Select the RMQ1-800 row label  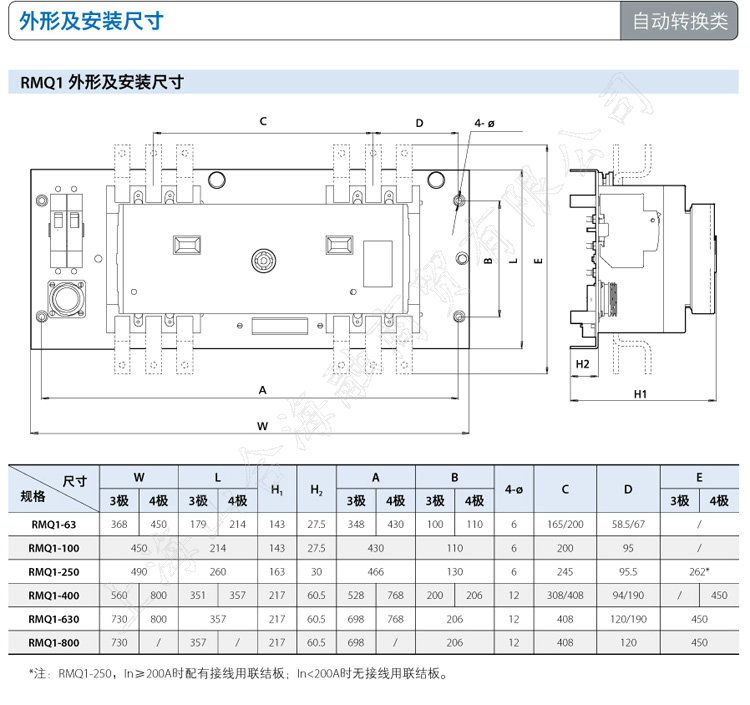pyautogui.click(x=53, y=643)
